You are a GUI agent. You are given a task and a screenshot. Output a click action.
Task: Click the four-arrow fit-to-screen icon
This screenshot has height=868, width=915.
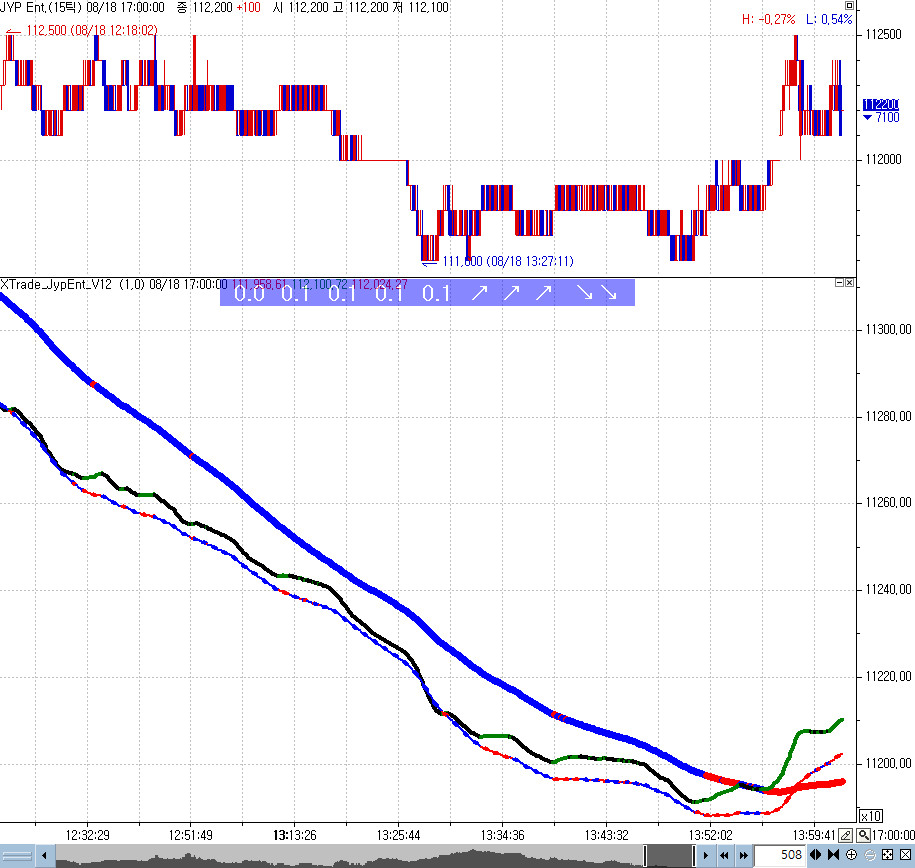tap(886, 855)
